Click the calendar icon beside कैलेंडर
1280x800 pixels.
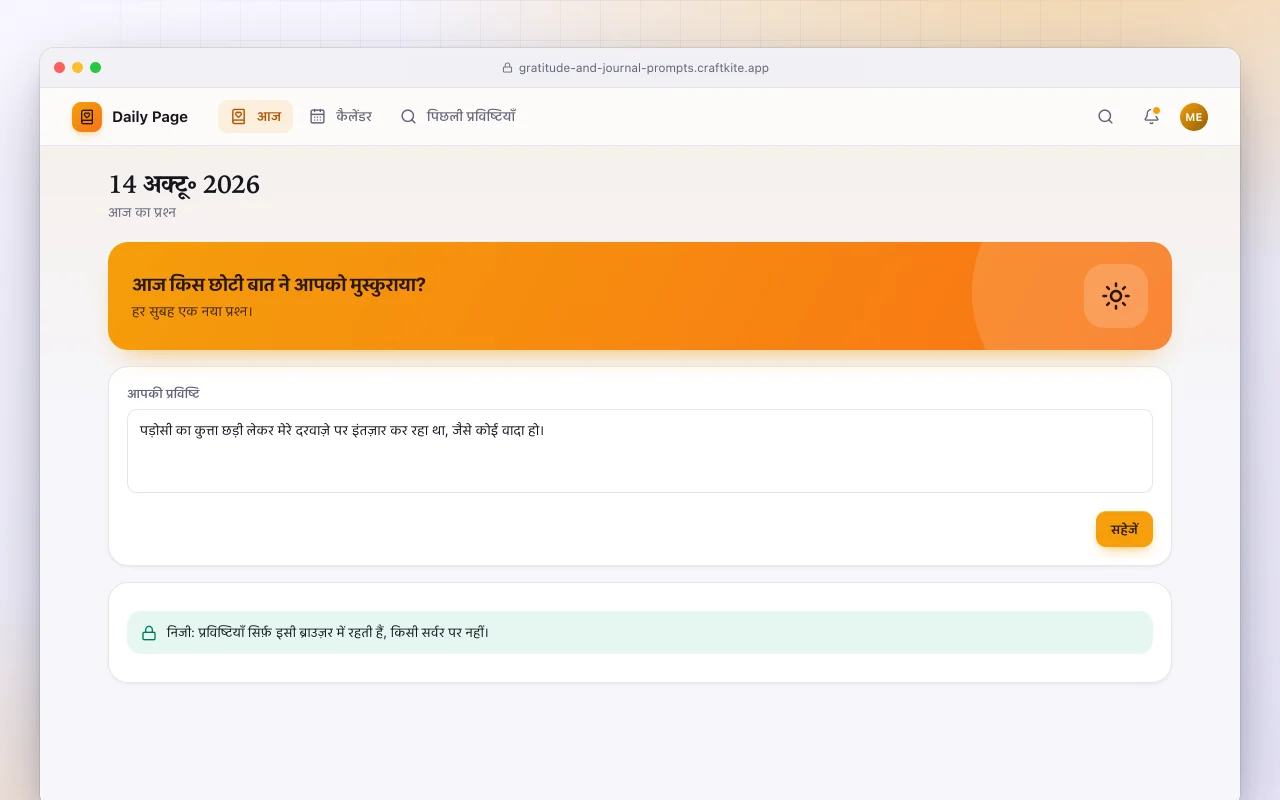317,116
